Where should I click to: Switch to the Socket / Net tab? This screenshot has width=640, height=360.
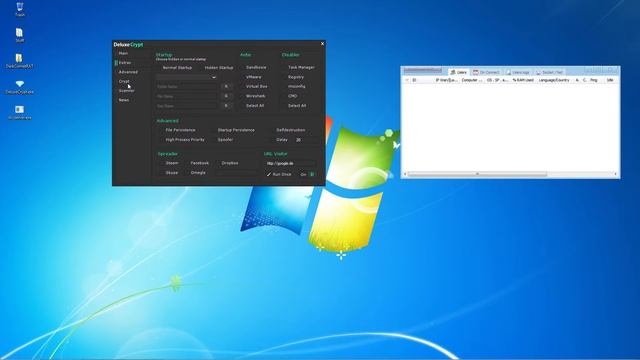549,72
